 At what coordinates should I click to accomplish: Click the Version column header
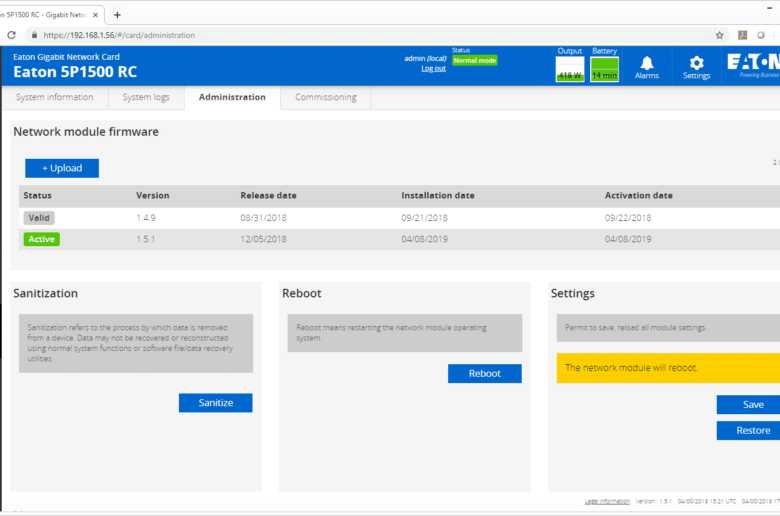pos(153,196)
